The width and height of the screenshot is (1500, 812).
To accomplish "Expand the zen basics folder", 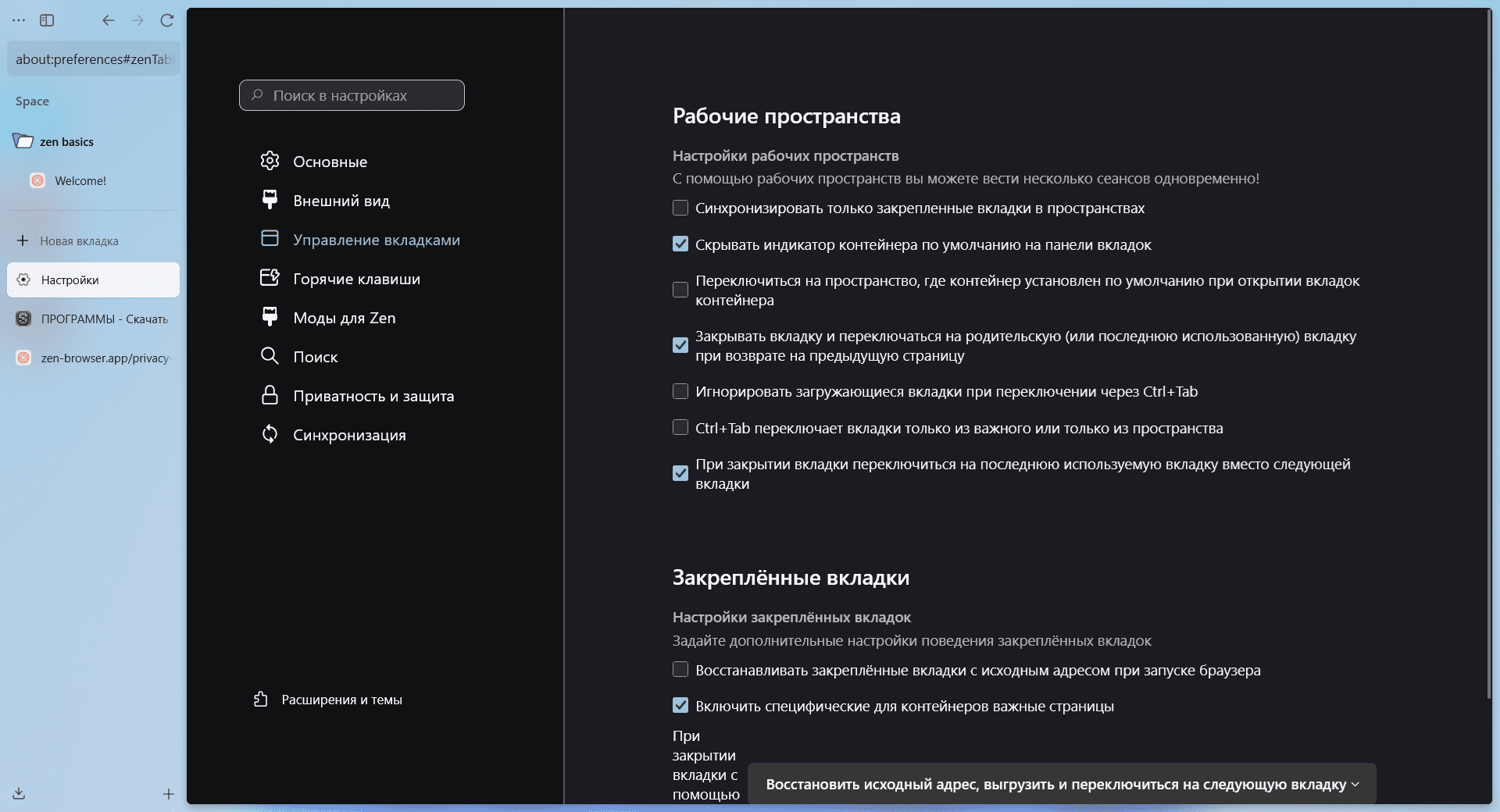I will 66,141.
